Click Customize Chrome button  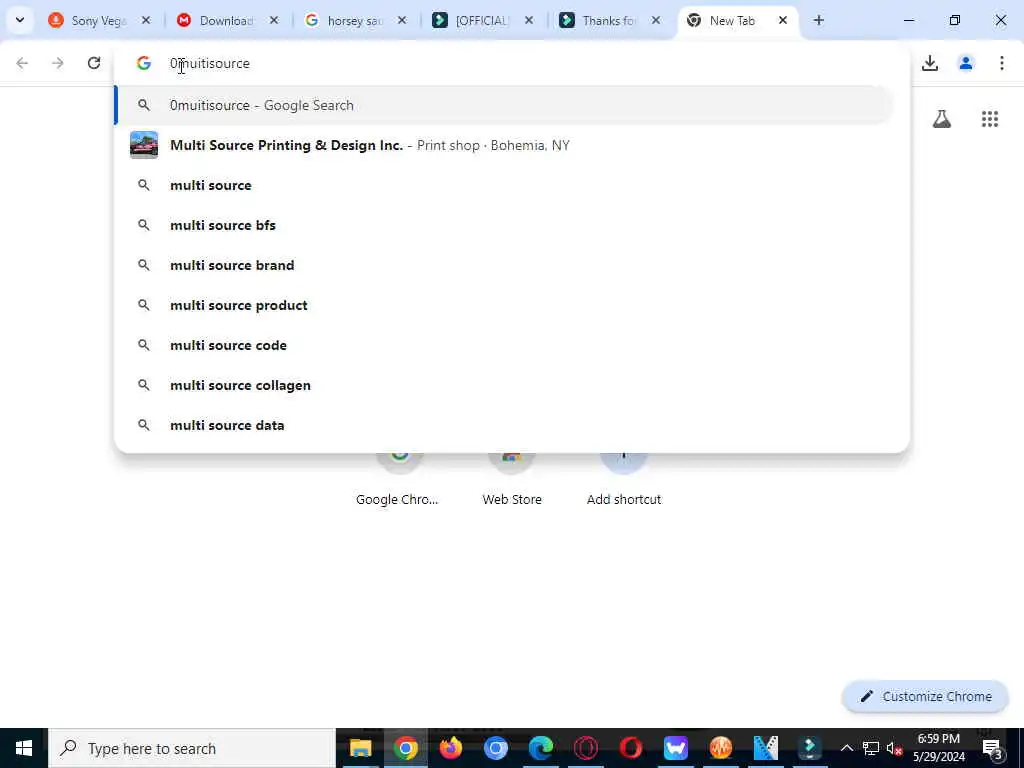click(x=925, y=696)
